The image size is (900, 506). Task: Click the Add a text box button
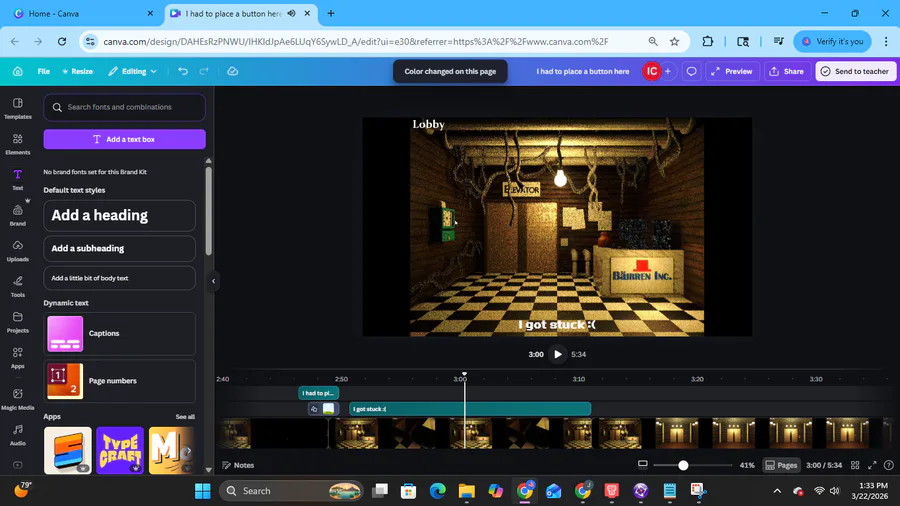[125, 139]
